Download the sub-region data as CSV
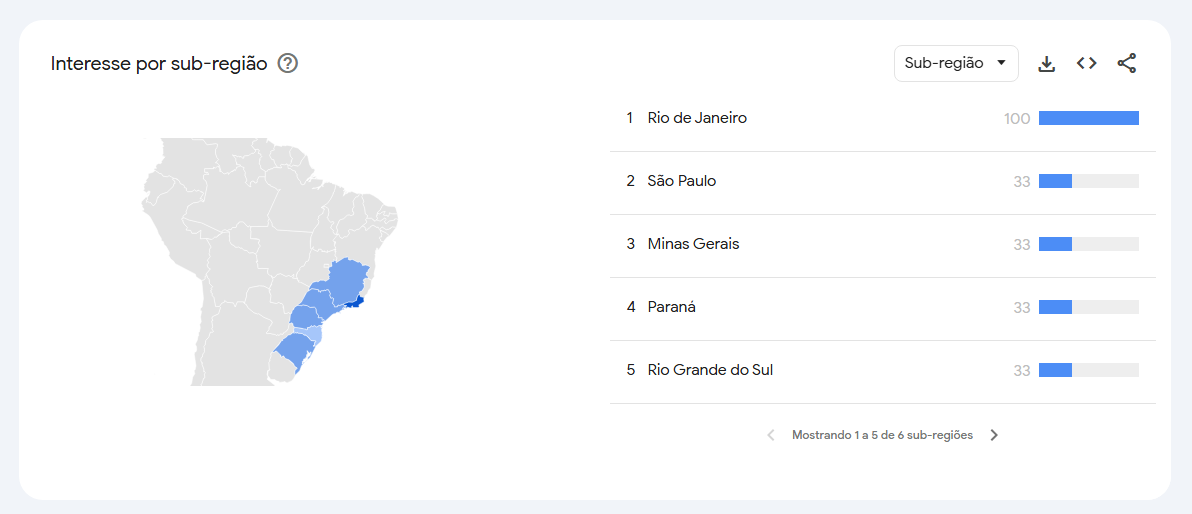Screen dimensions: 1192x514 [1047, 64]
